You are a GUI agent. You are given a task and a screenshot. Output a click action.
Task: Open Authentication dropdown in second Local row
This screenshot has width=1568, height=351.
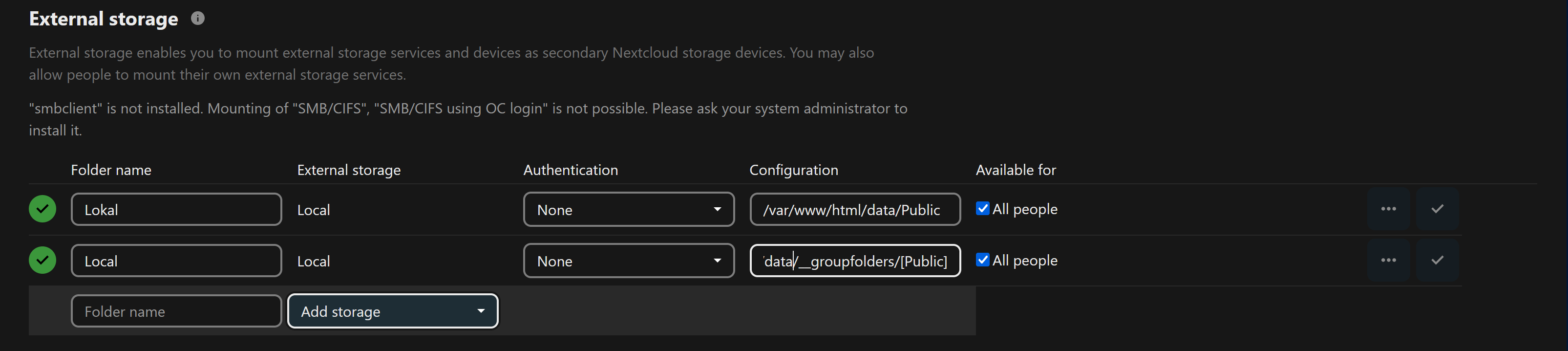pyautogui.click(x=628, y=261)
